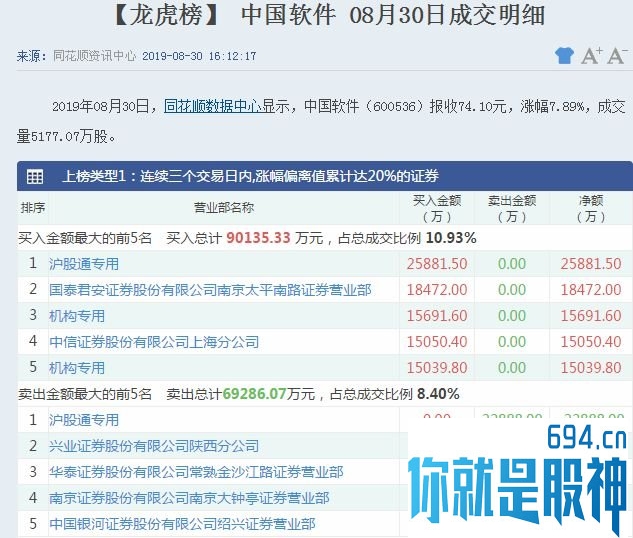This screenshot has height=538, width=633.
Task: Click net amount 15050.40 in 中信证券 row
Action: [591, 342]
